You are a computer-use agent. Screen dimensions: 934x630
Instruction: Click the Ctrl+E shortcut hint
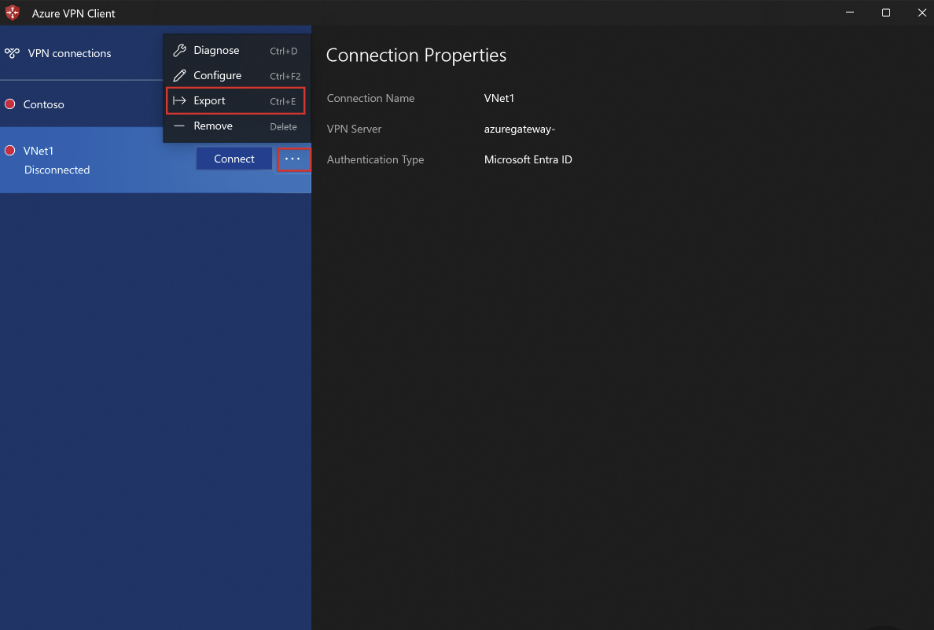click(x=283, y=101)
